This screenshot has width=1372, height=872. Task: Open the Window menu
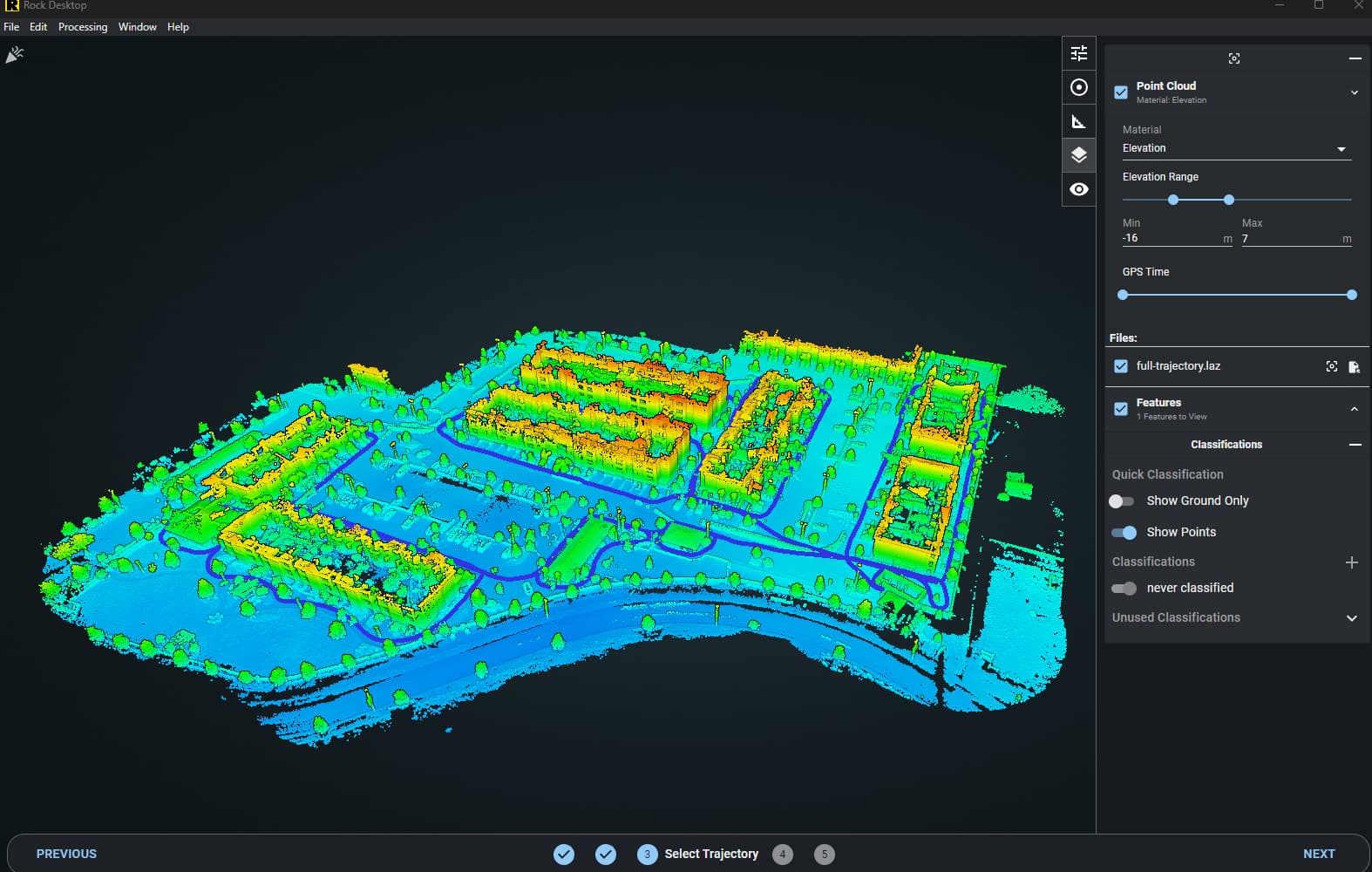coord(138,27)
